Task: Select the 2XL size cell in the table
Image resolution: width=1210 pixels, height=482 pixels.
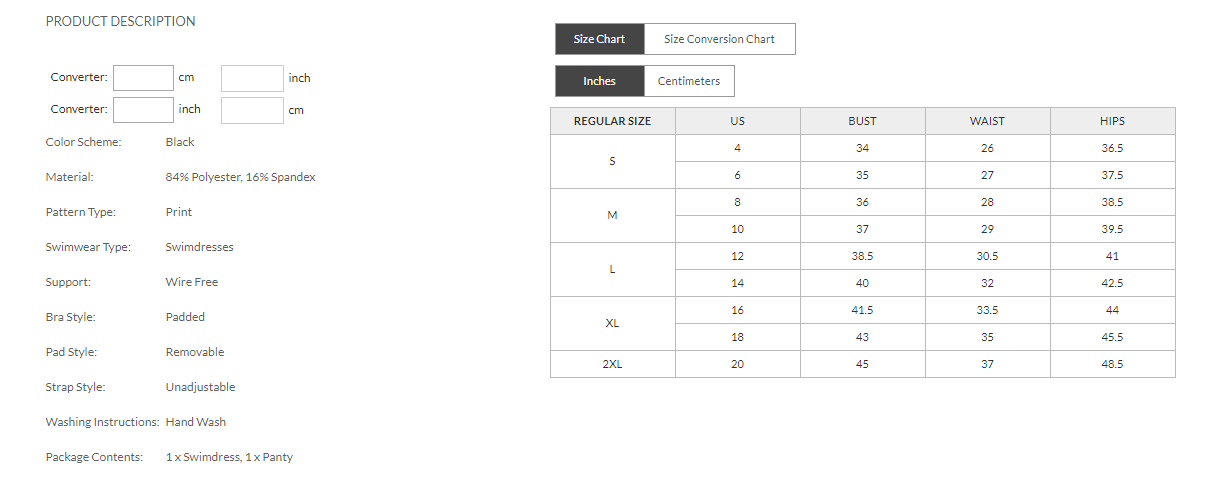Action: click(612, 364)
